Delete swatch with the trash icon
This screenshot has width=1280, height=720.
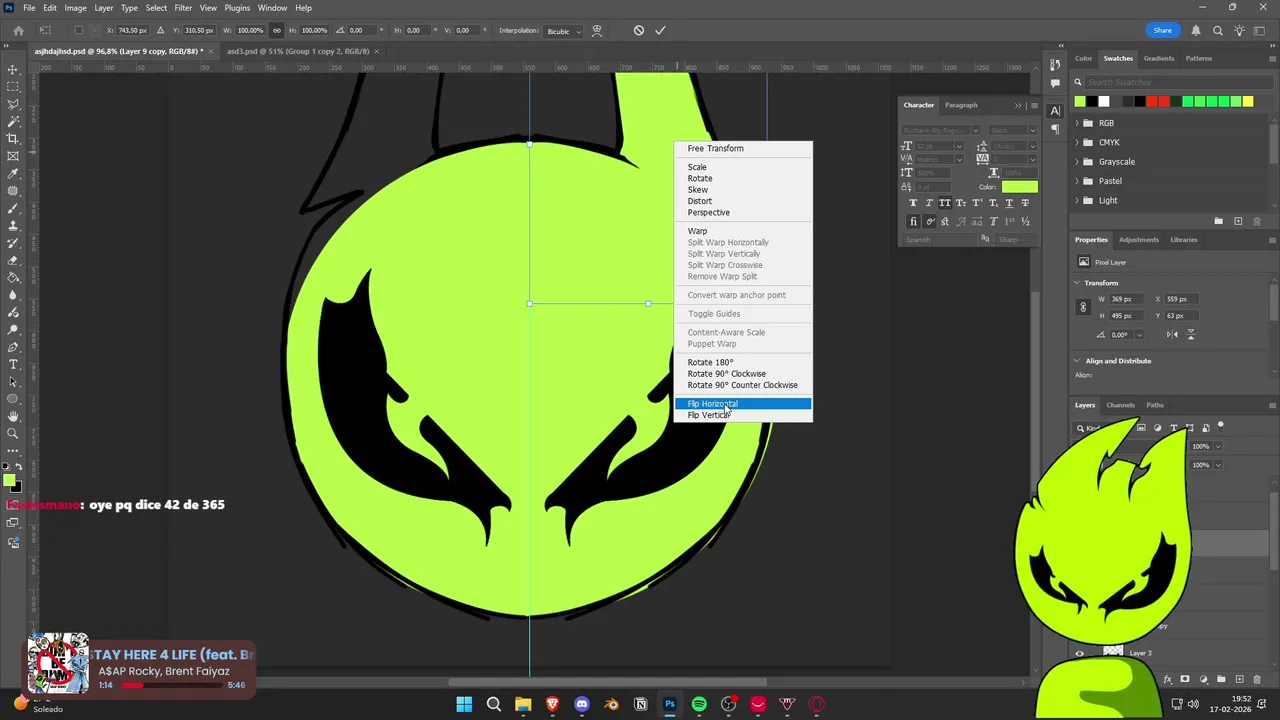pos(1257,221)
